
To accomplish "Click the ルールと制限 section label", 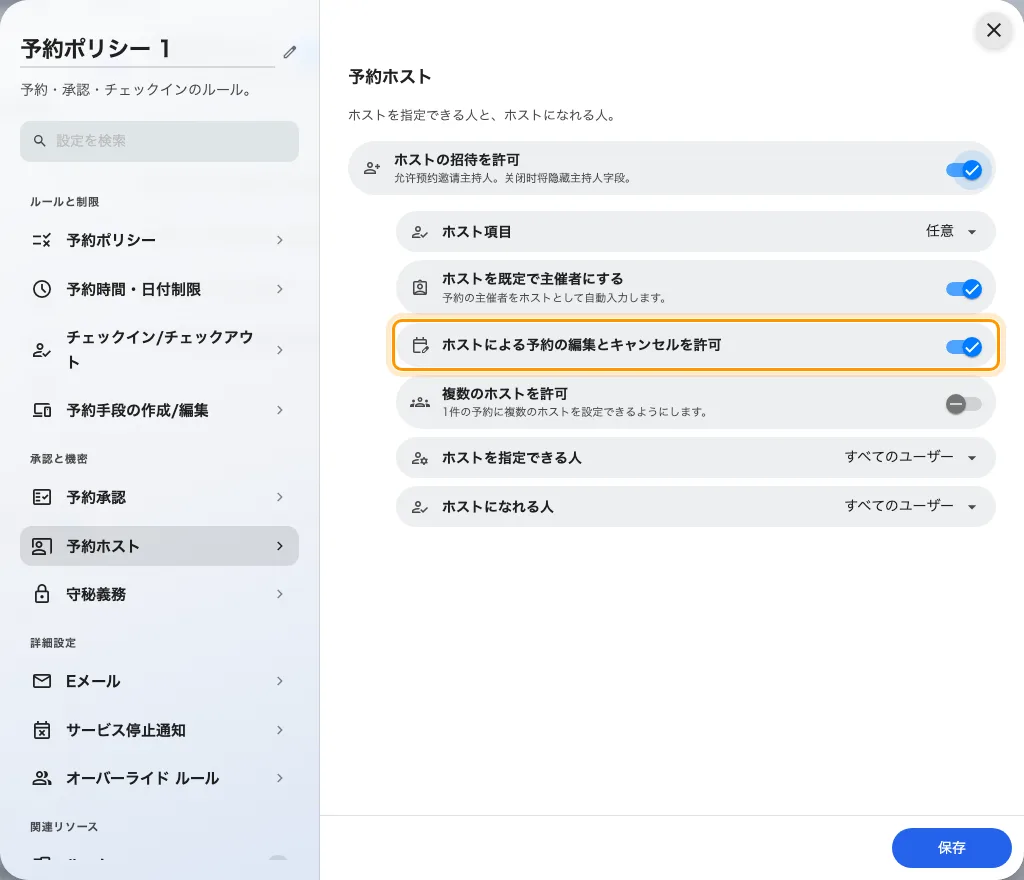I will click(65, 202).
